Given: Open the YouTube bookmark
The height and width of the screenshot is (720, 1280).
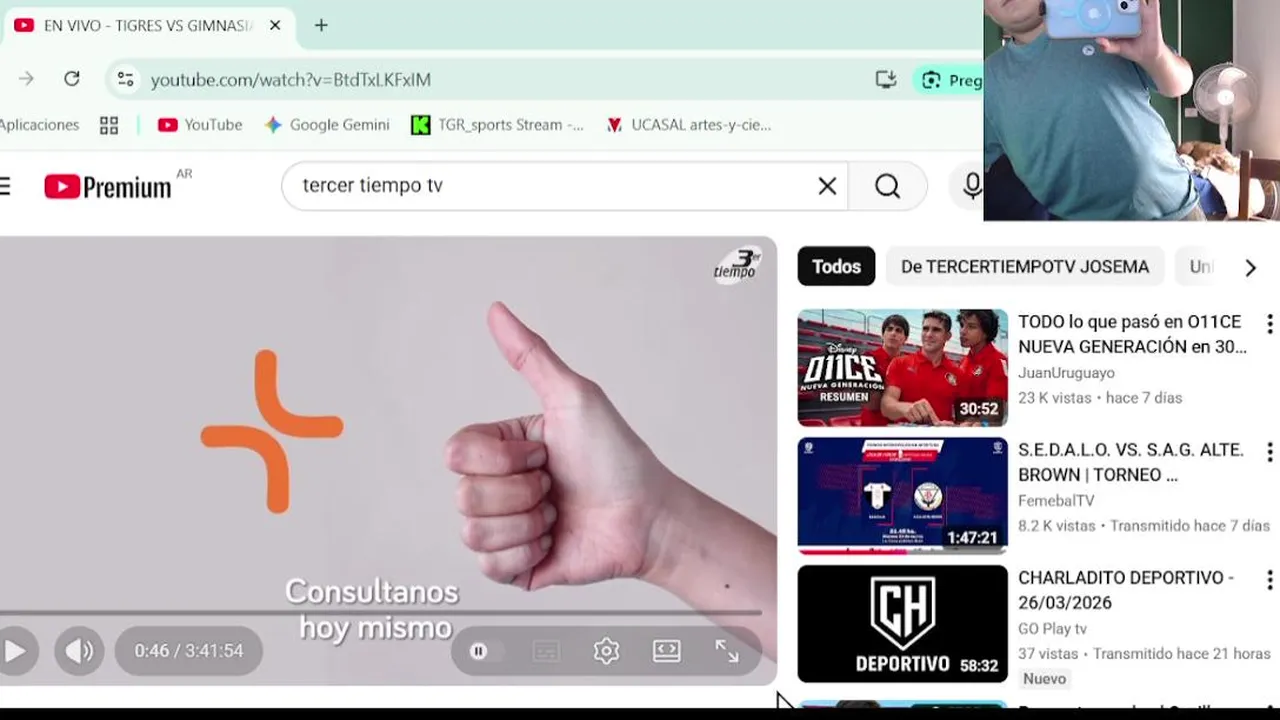Looking at the screenshot, I should coord(200,125).
